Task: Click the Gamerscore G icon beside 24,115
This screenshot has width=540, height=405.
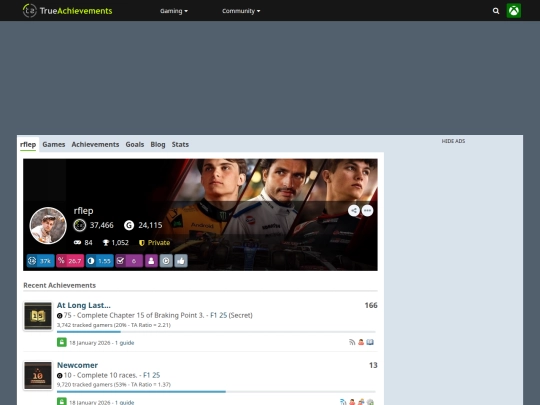Action: pos(129,225)
